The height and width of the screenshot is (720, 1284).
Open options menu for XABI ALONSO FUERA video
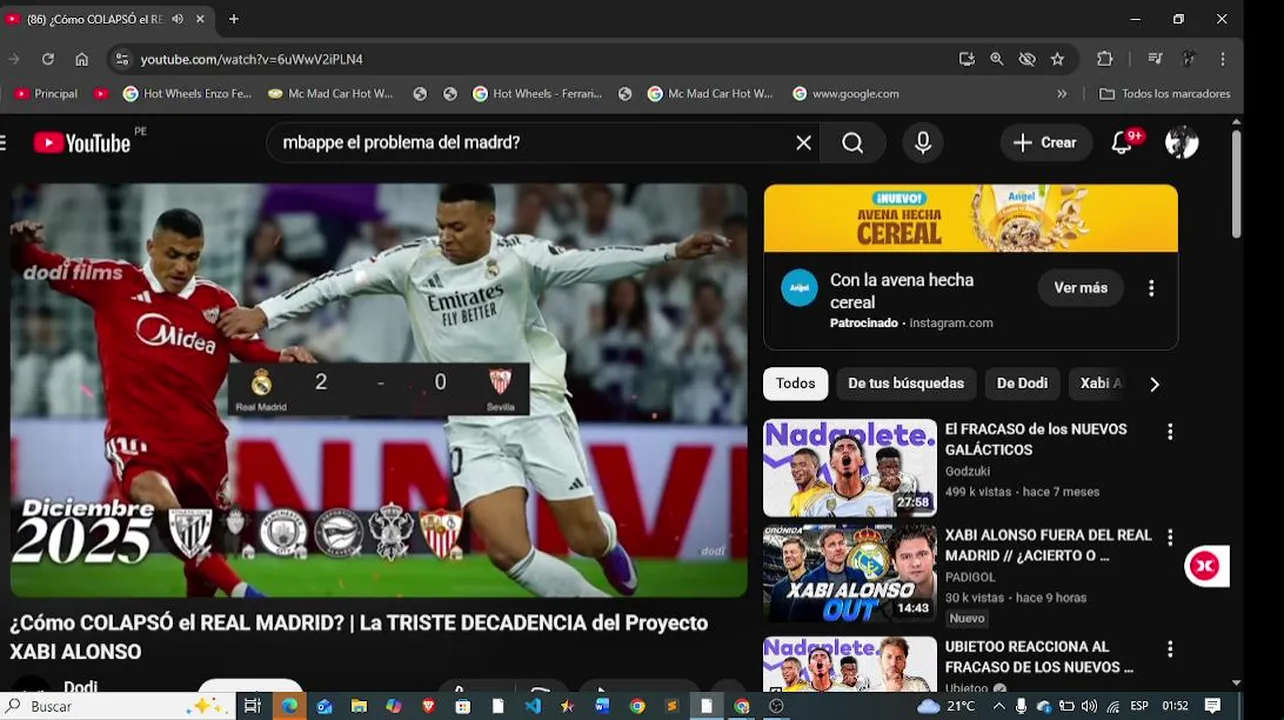click(x=1170, y=538)
